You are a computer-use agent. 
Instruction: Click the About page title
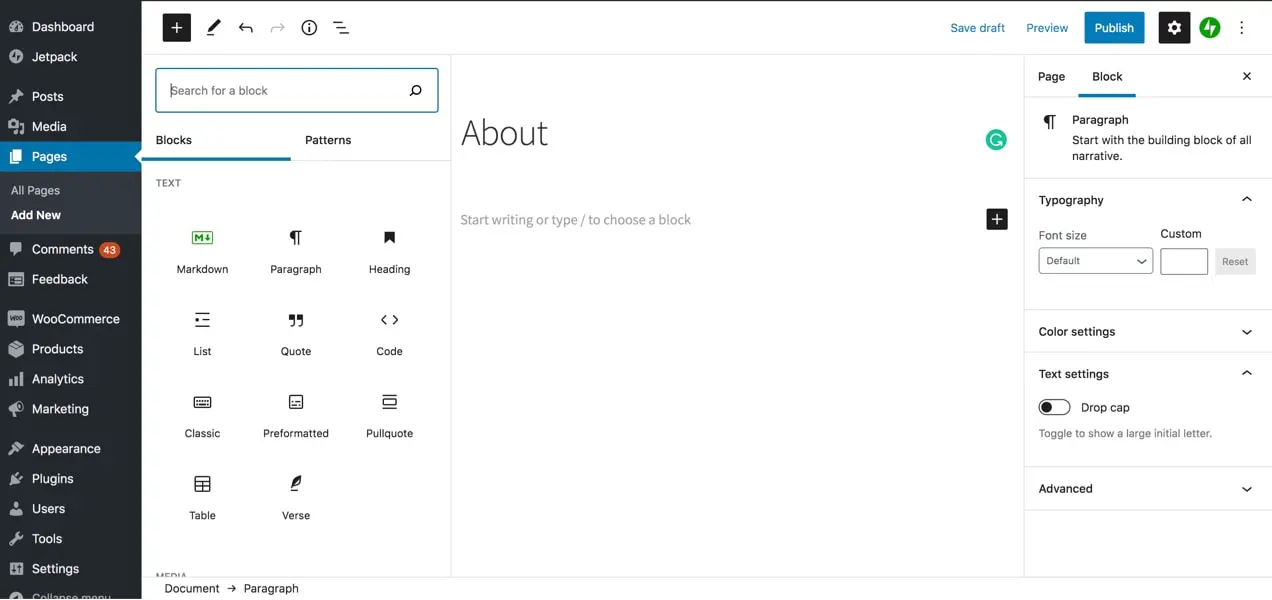point(504,133)
